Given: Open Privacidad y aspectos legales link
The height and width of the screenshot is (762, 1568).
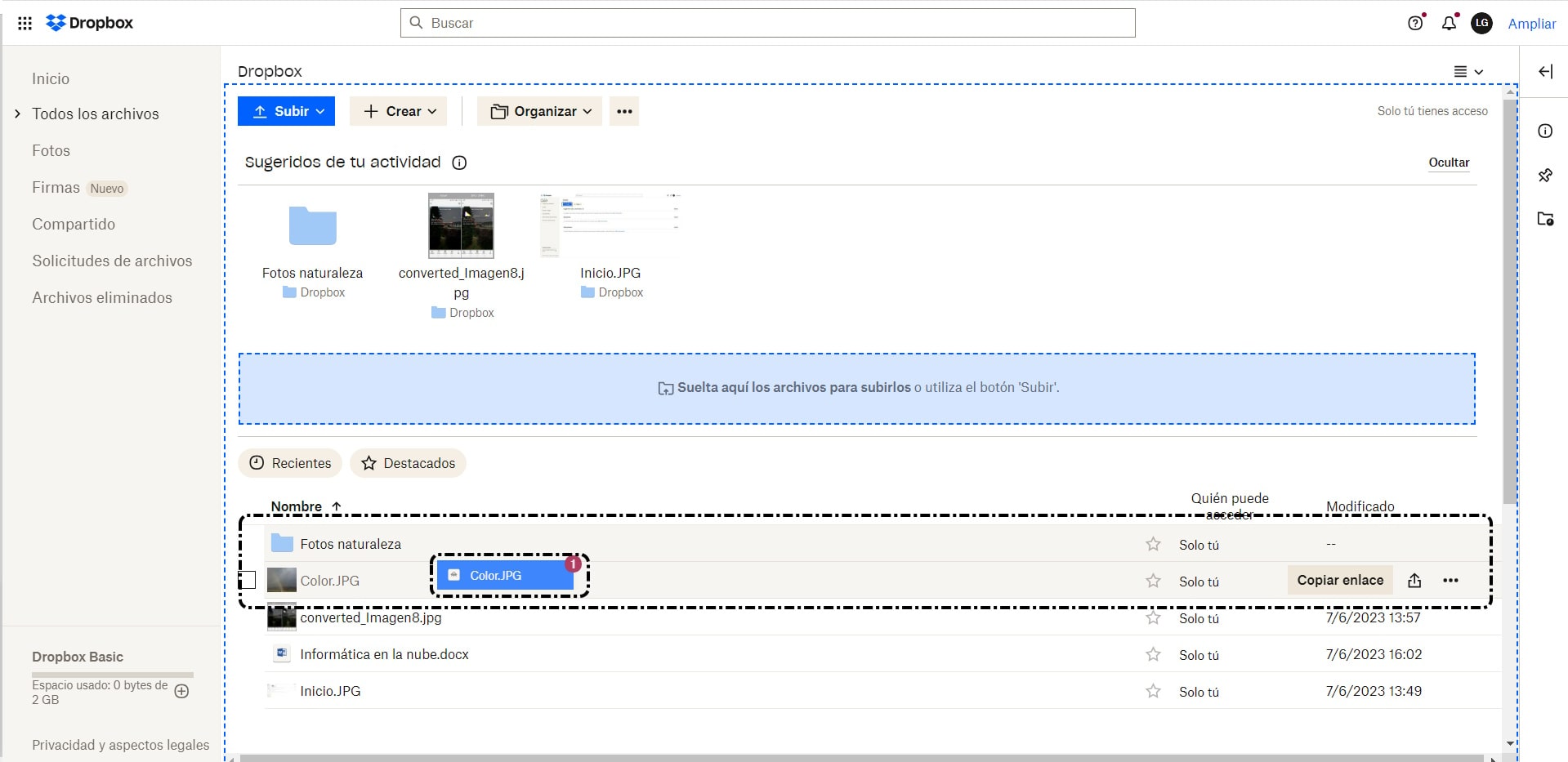Looking at the screenshot, I should coord(120,745).
